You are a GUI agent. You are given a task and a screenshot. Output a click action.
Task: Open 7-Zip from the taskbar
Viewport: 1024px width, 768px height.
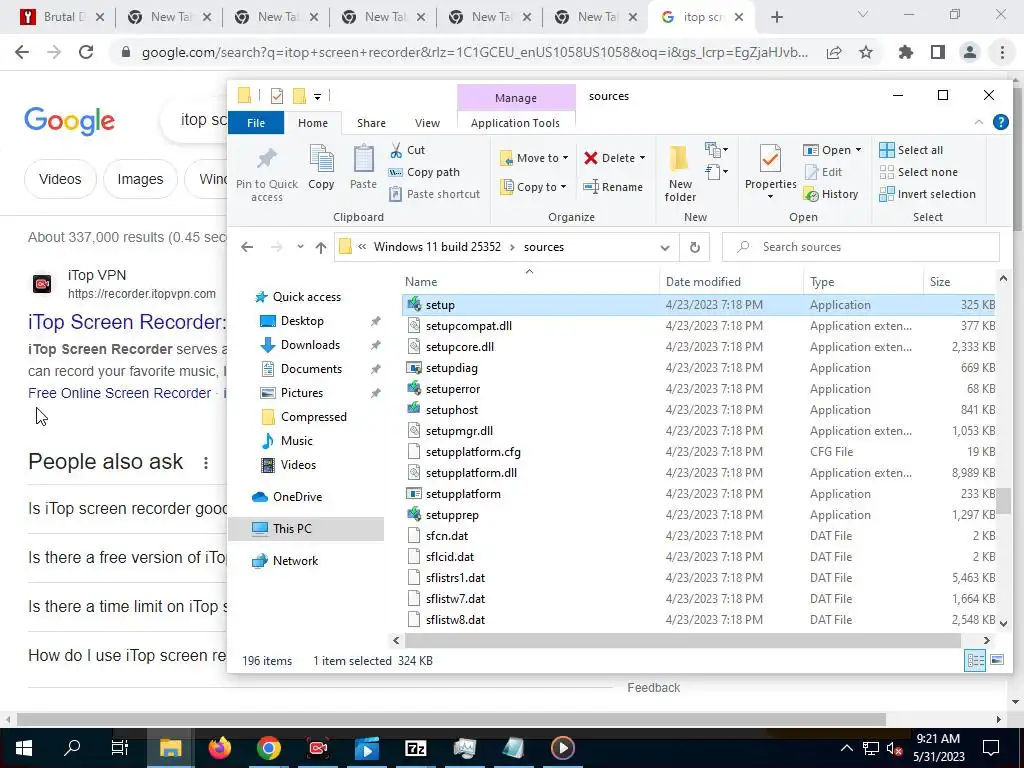point(416,748)
